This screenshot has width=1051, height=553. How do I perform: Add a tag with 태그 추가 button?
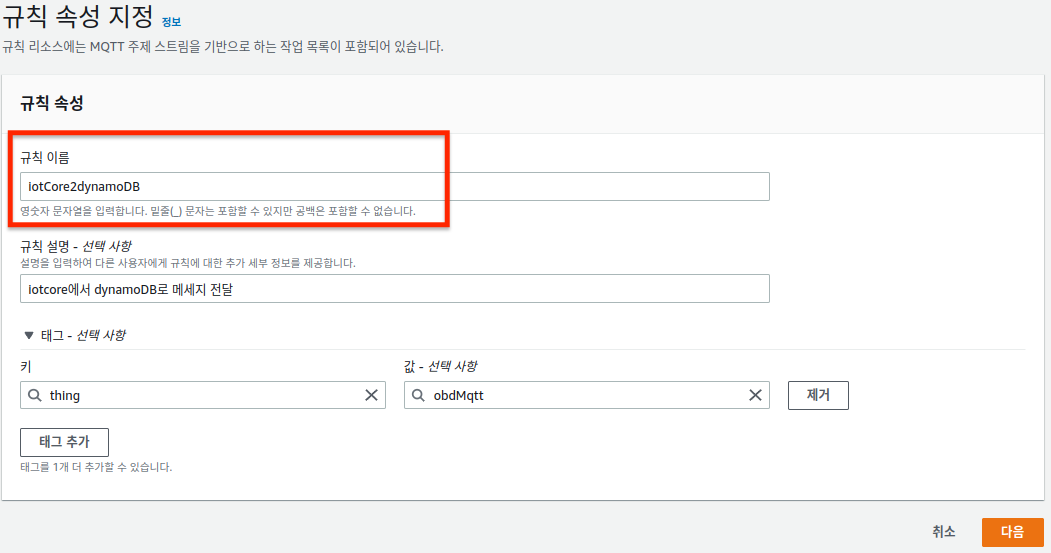tap(64, 442)
